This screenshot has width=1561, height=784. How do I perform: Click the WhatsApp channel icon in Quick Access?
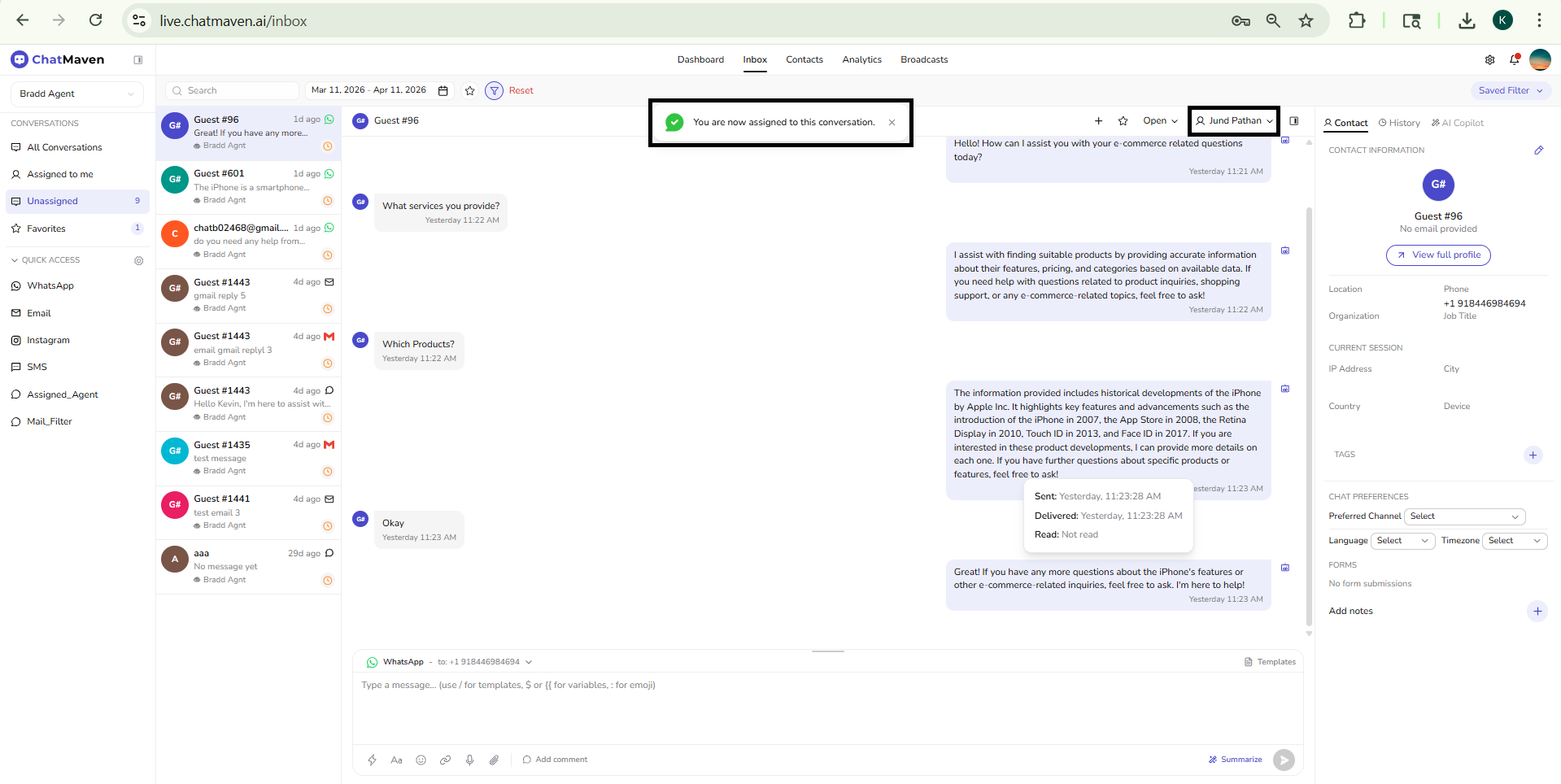(x=15, y=285)
